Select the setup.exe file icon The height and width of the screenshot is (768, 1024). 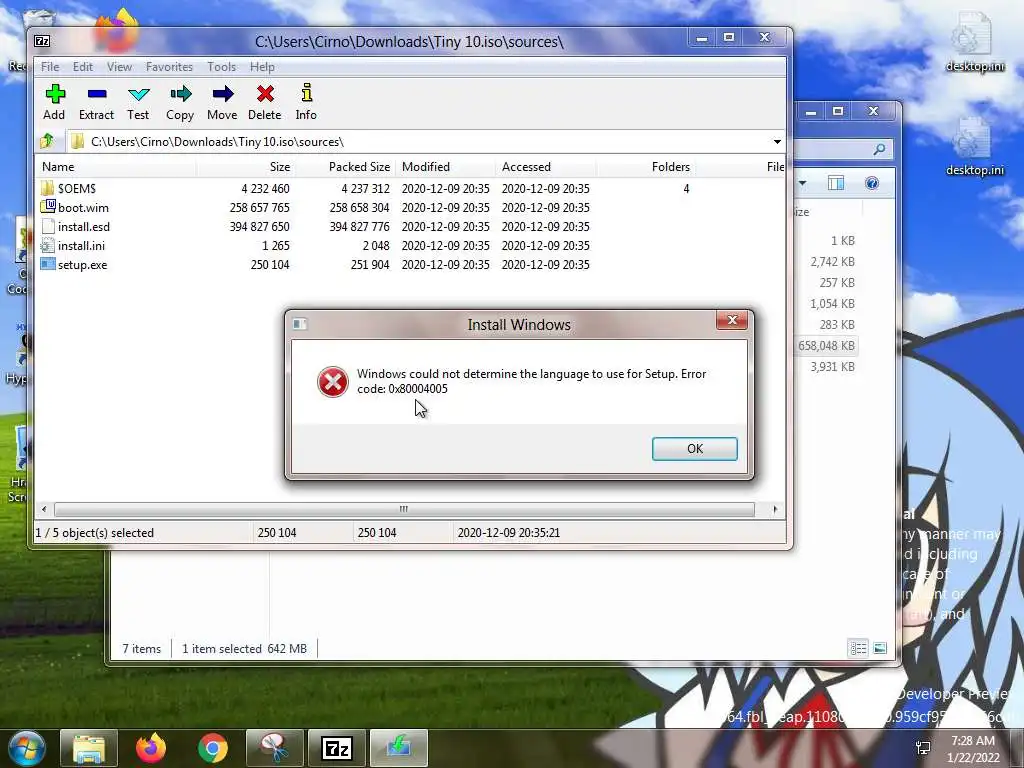(x=47, y=264)
